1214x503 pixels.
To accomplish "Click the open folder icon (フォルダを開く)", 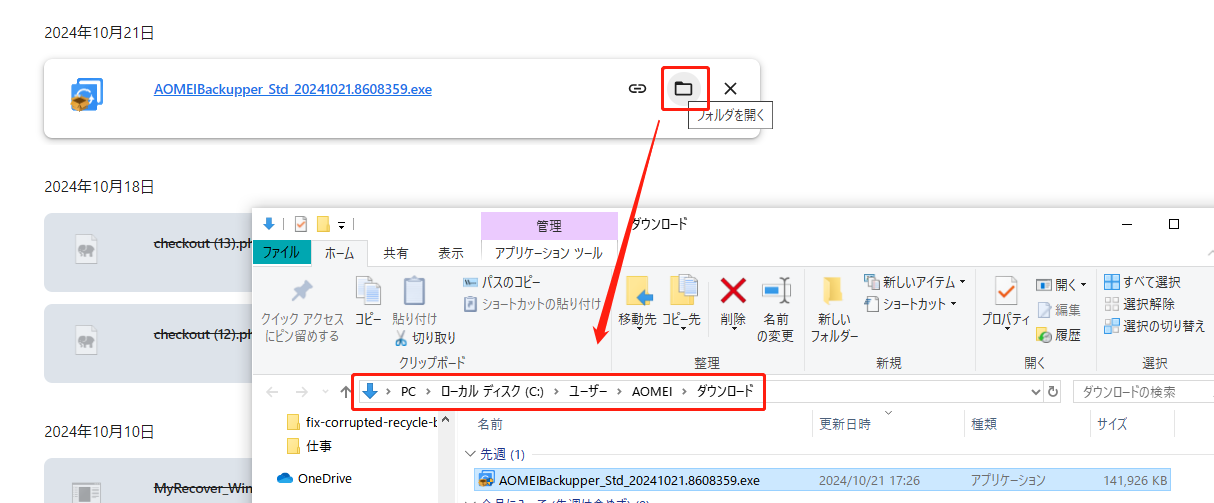I will 683,88.
